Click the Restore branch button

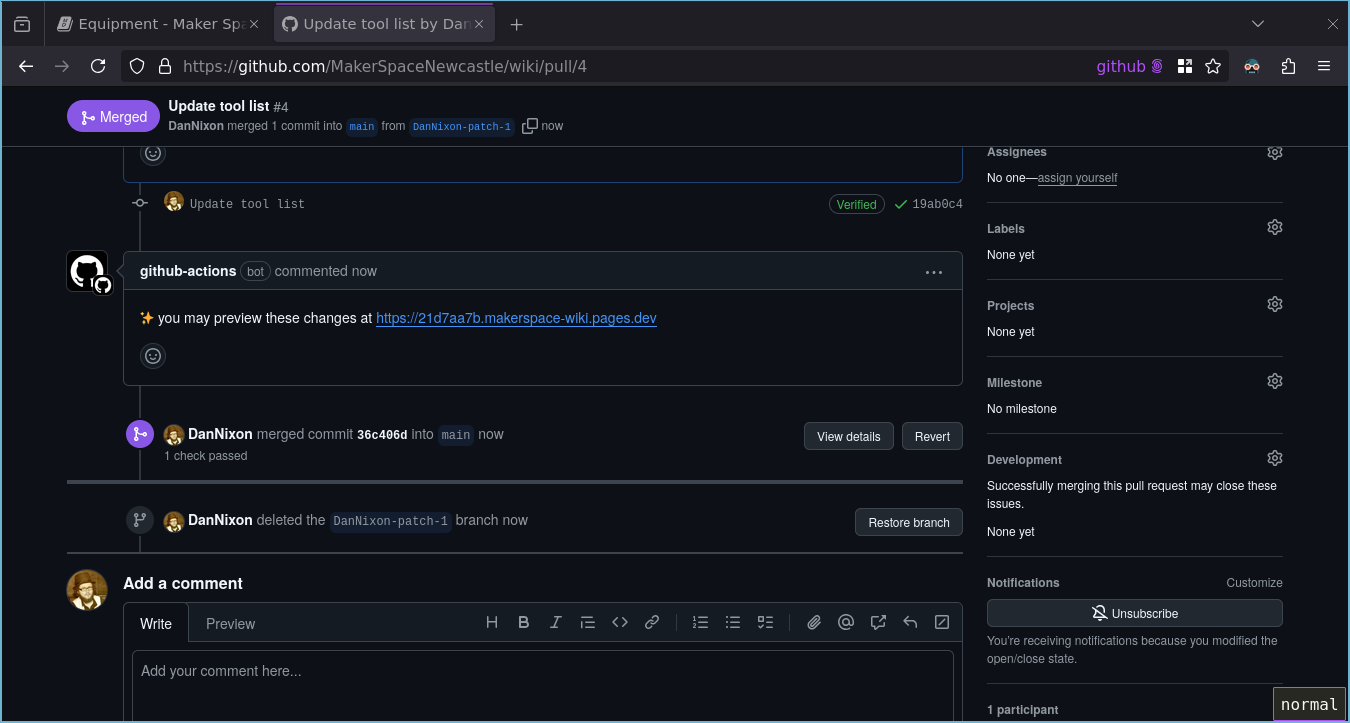908,521
